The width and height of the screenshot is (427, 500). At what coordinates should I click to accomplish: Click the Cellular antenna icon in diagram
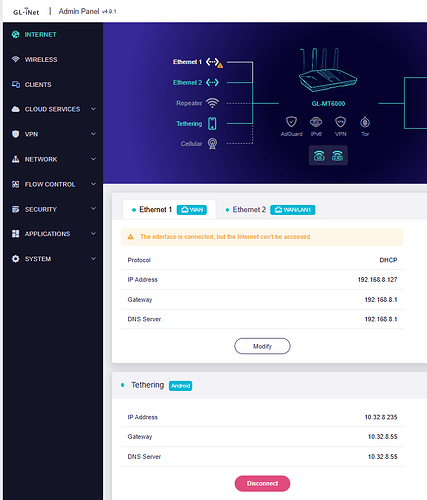212,144
